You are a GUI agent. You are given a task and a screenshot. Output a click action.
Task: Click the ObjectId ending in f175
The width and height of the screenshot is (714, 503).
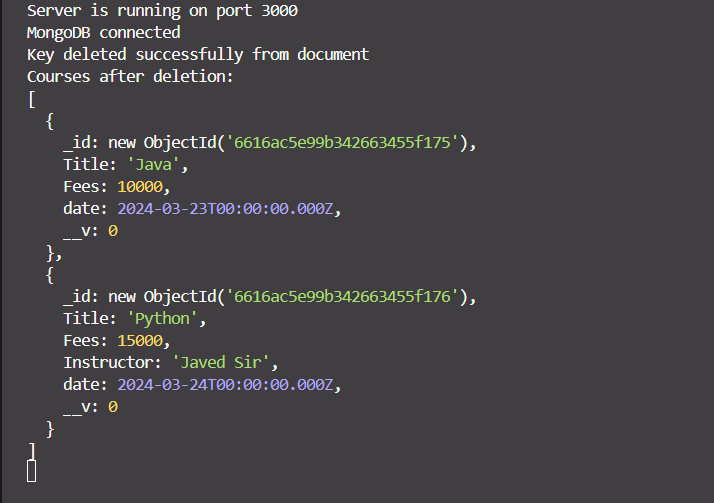(x=347, y=143)
